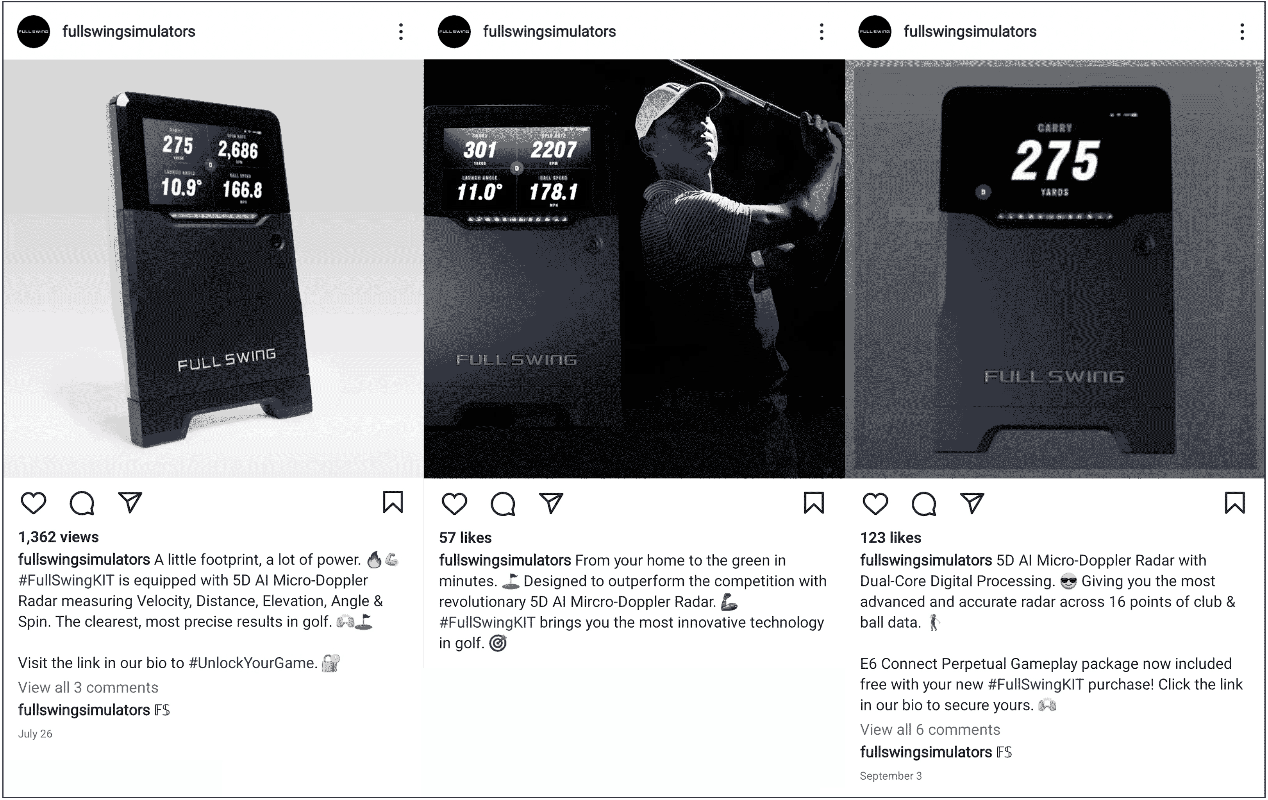Open three-dot menu on the third post
Viewport: 1268px width, 800px height.
1243,31
